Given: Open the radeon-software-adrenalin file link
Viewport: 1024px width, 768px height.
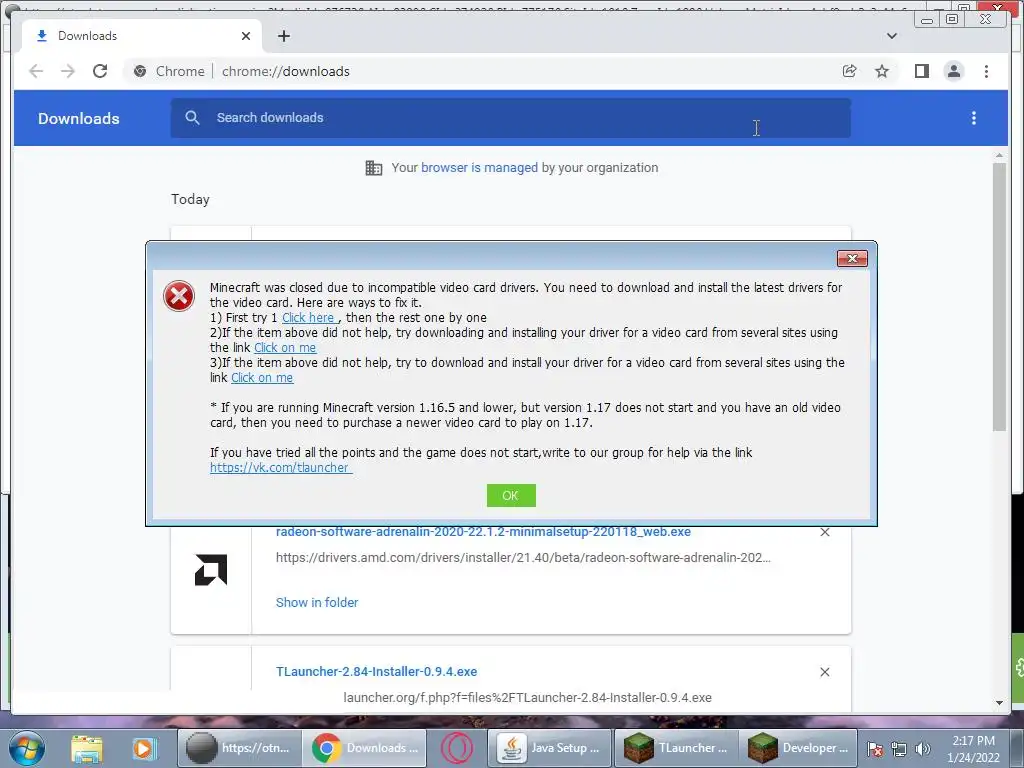Looking at the screenshot, I should click(x=483, y=532).
